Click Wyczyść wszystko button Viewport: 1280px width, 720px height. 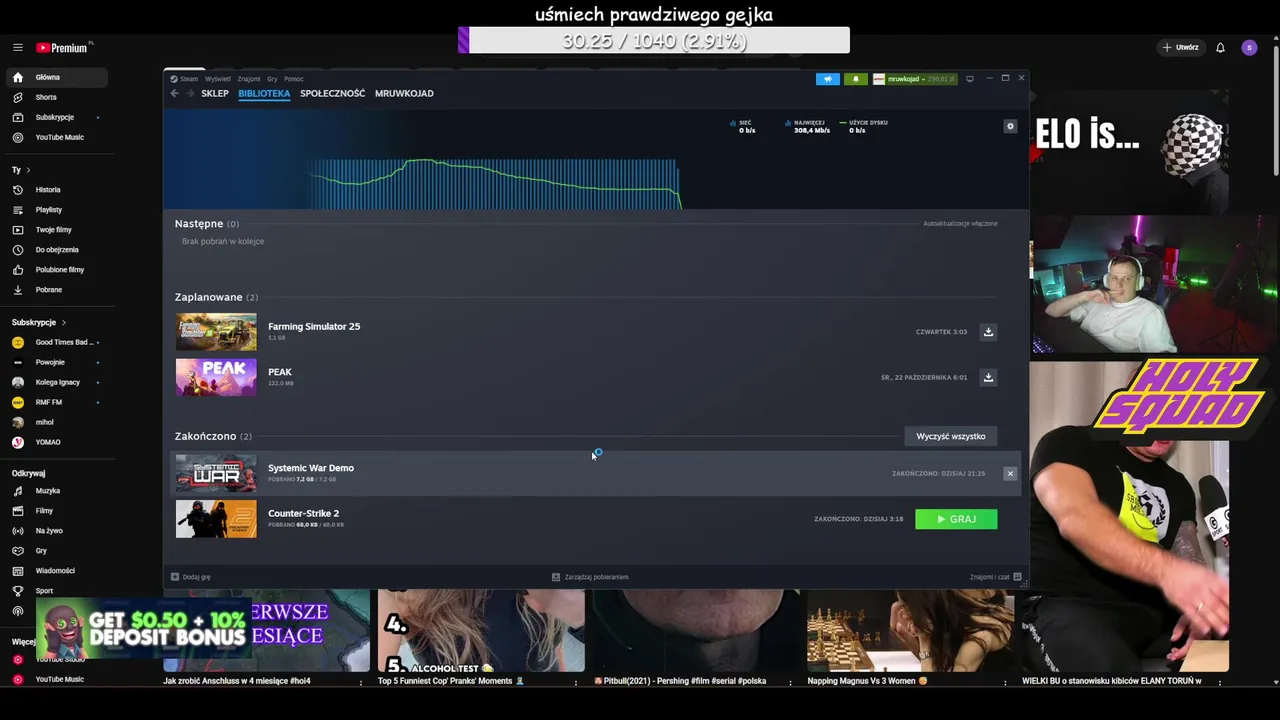point(950,436)
